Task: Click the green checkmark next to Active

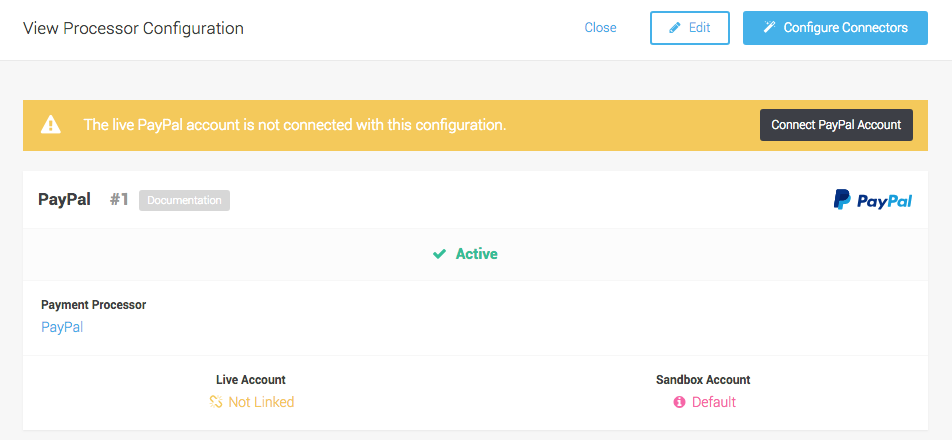Action: pyautogui.click(x=439, y=254)
